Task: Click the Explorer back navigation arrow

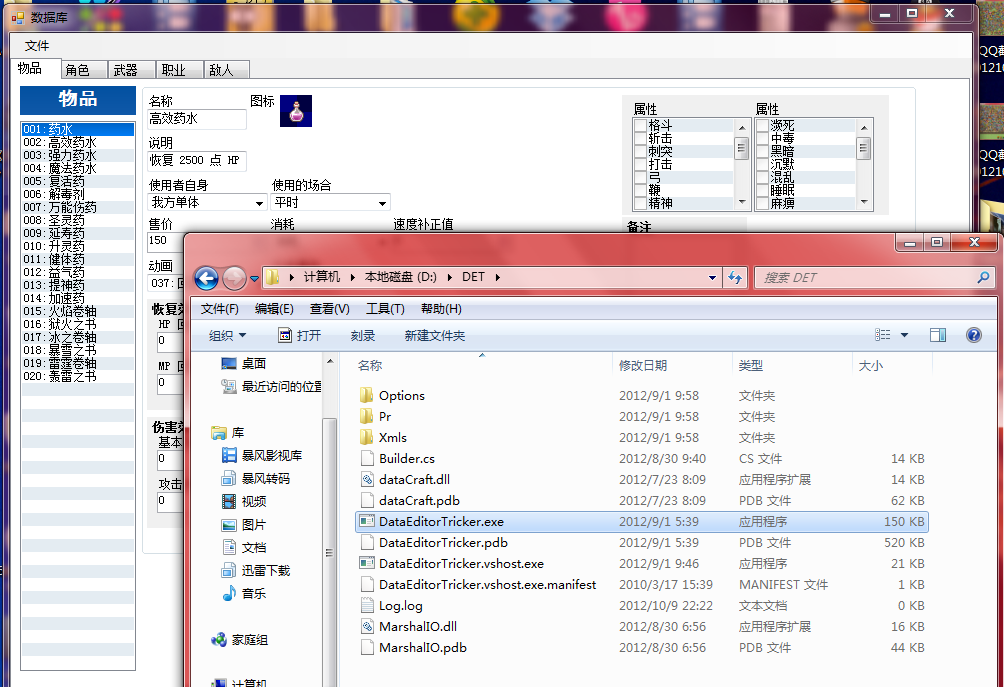Action: 206,278
